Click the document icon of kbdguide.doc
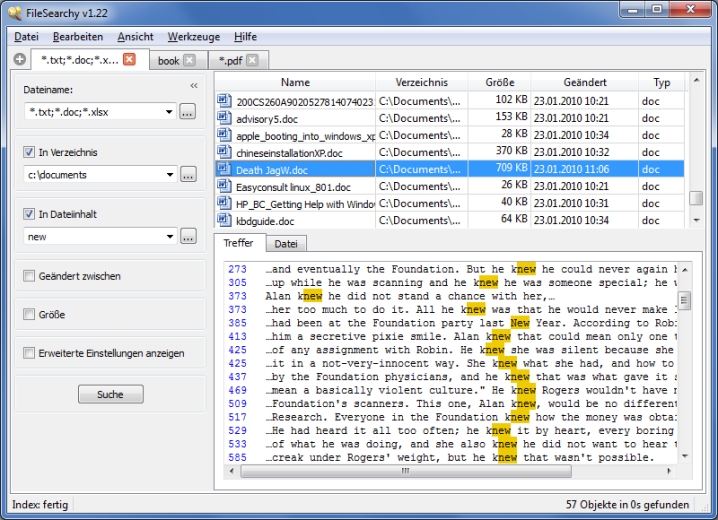Image resolution: width=718 pixels, height=520 pixels. tap(224, 220)
